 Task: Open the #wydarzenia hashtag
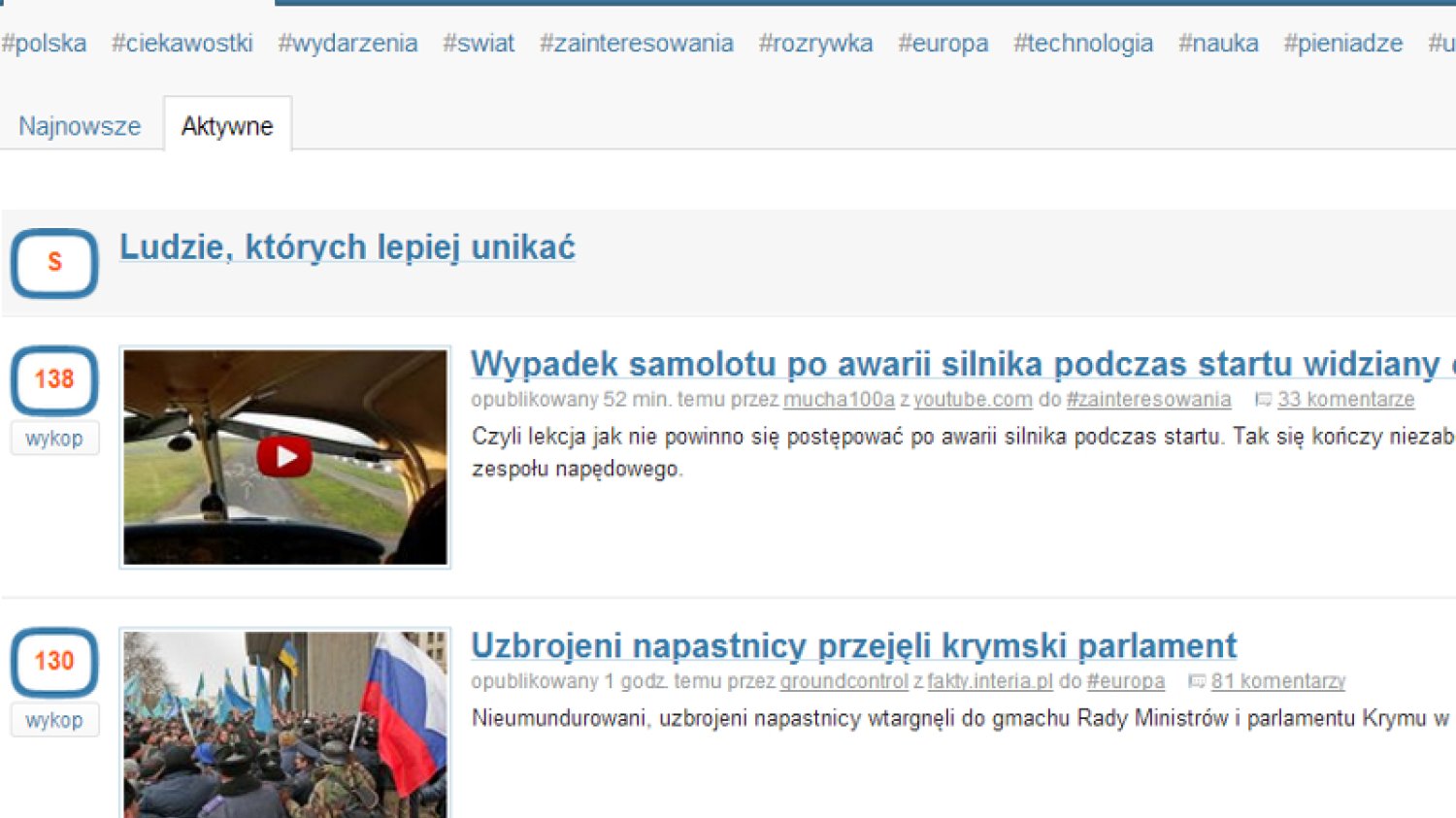coord(347,44)
